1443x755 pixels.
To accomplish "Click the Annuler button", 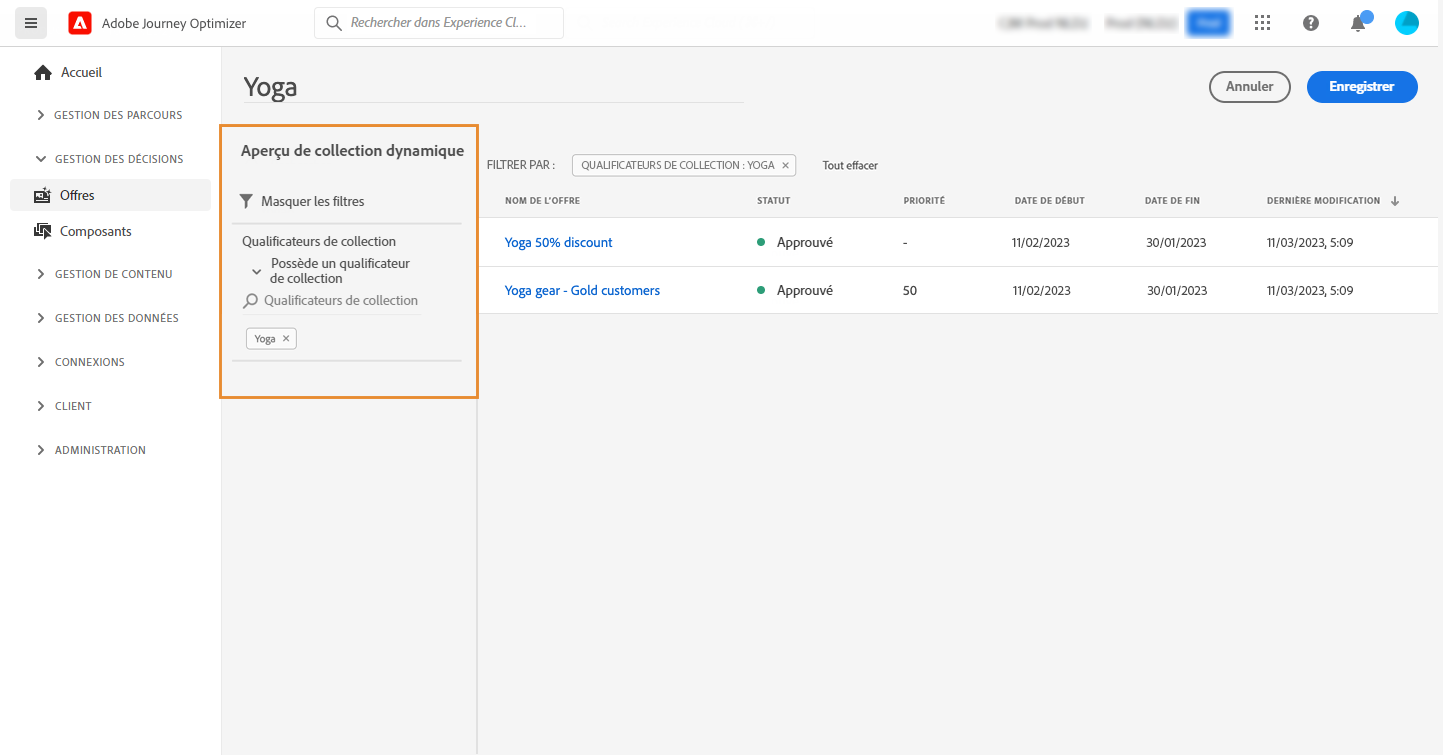I will click(x=1249, y=87).
